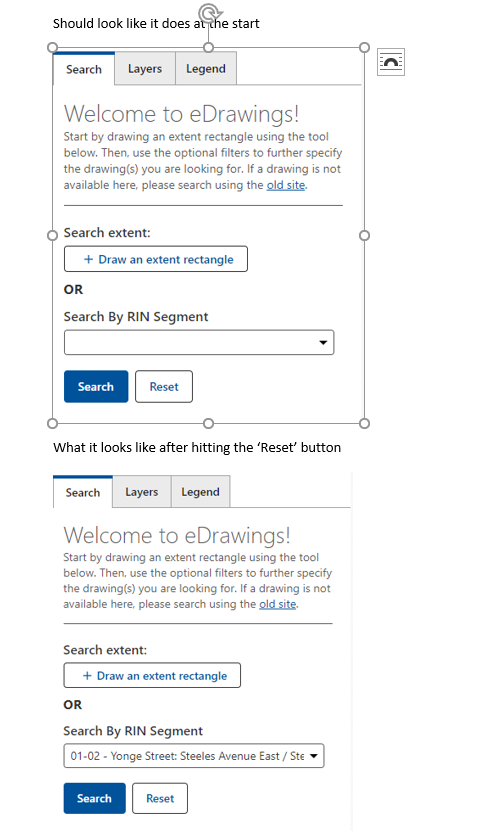Click the 'OR' text in the upper picture
The image size is (501, 837).
point(74,289)
